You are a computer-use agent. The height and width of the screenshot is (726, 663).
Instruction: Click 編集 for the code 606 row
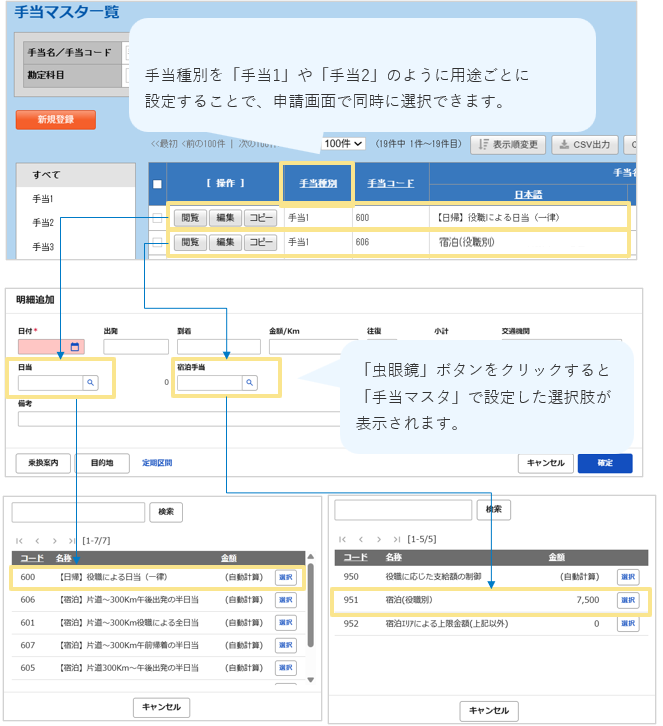tap(225, 242)
